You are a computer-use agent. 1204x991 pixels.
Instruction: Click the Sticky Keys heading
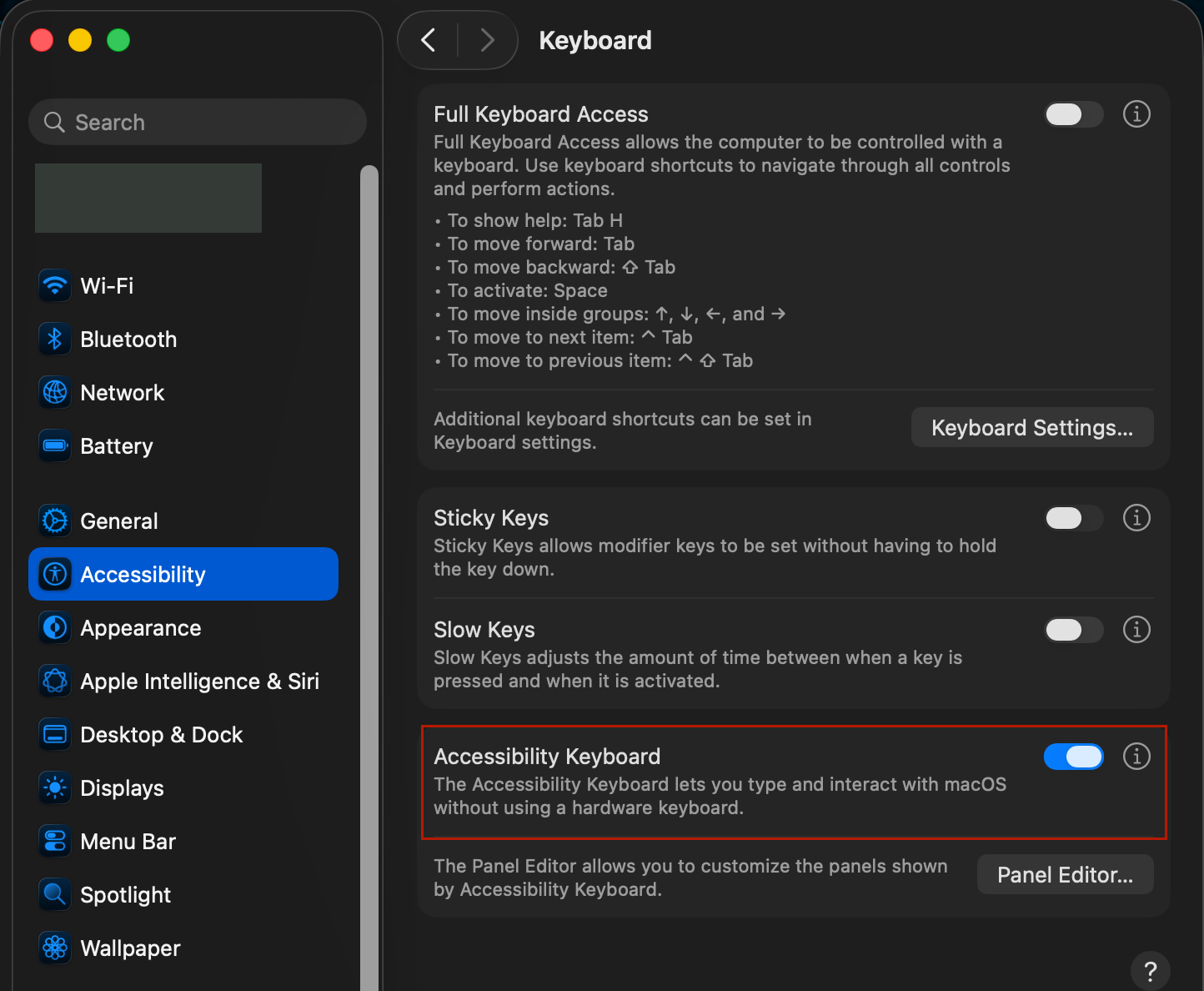491,518
